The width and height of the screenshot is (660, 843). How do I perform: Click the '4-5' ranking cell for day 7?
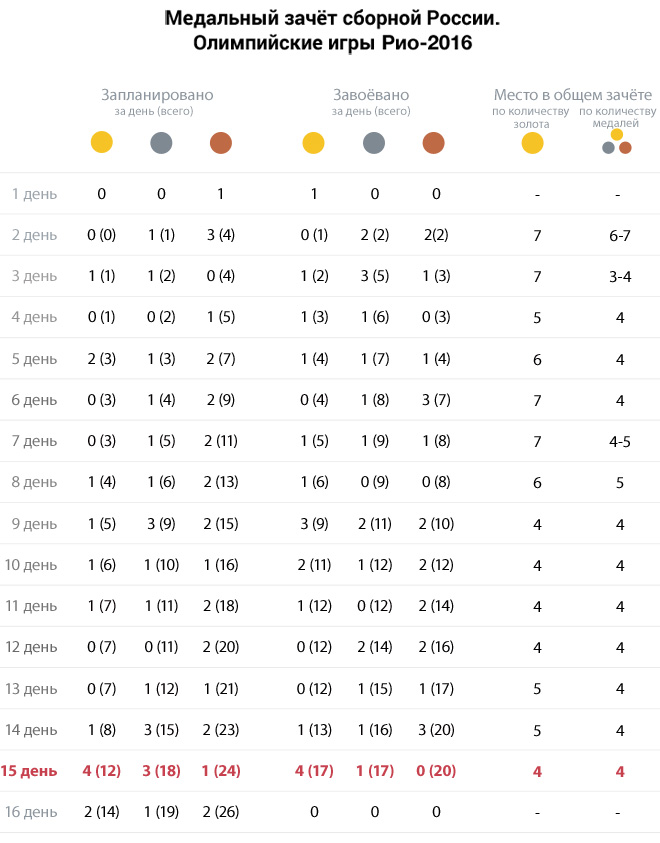pyautogui.click(x=618, y=441)
